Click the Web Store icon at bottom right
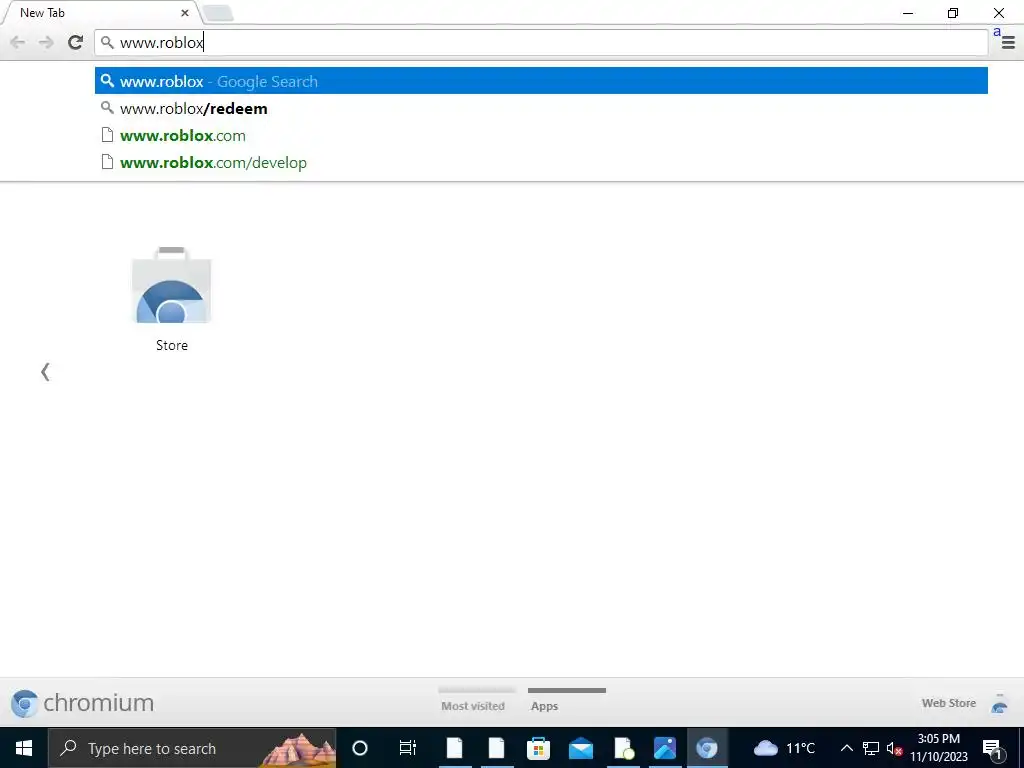This screenshot has width=1024, height=768. tap(999, 704)
